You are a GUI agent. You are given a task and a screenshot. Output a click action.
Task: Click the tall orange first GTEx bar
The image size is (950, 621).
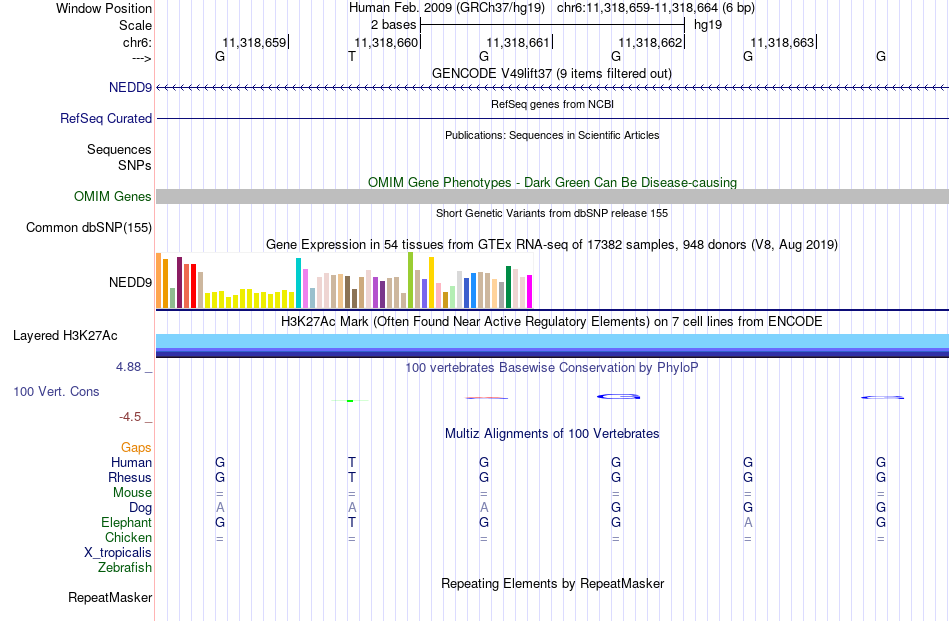point(159,281)
